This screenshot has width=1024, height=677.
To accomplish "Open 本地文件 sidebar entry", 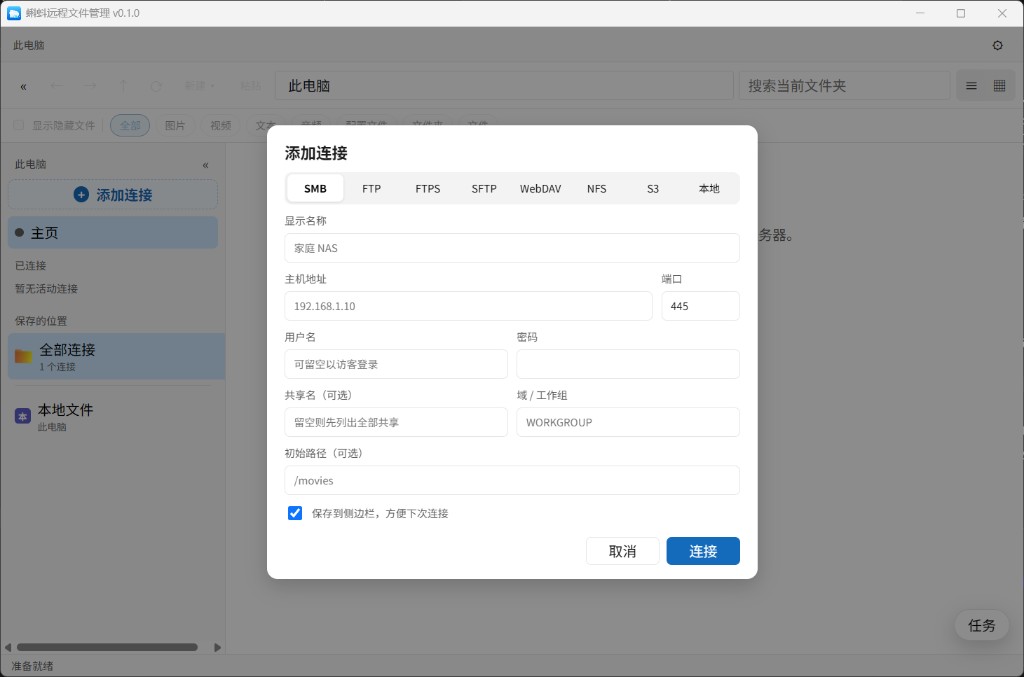I will [113, 416].
